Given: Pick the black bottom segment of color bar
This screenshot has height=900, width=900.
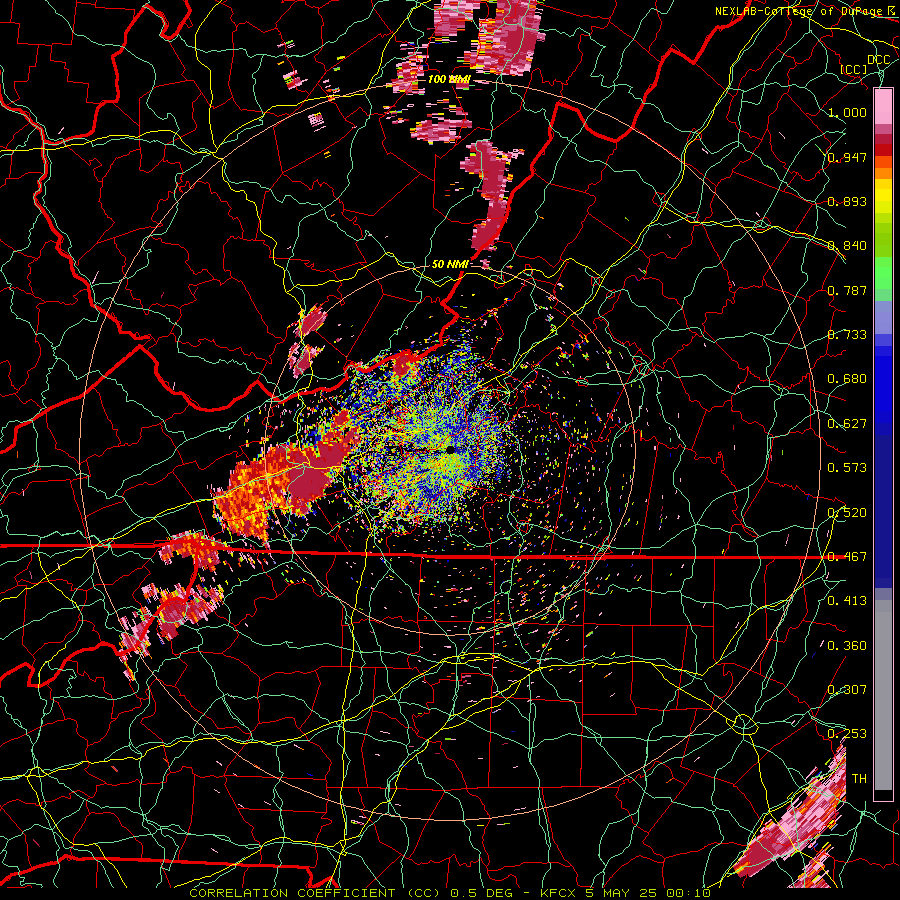Looking at the screenshot, I should [883, 795].
